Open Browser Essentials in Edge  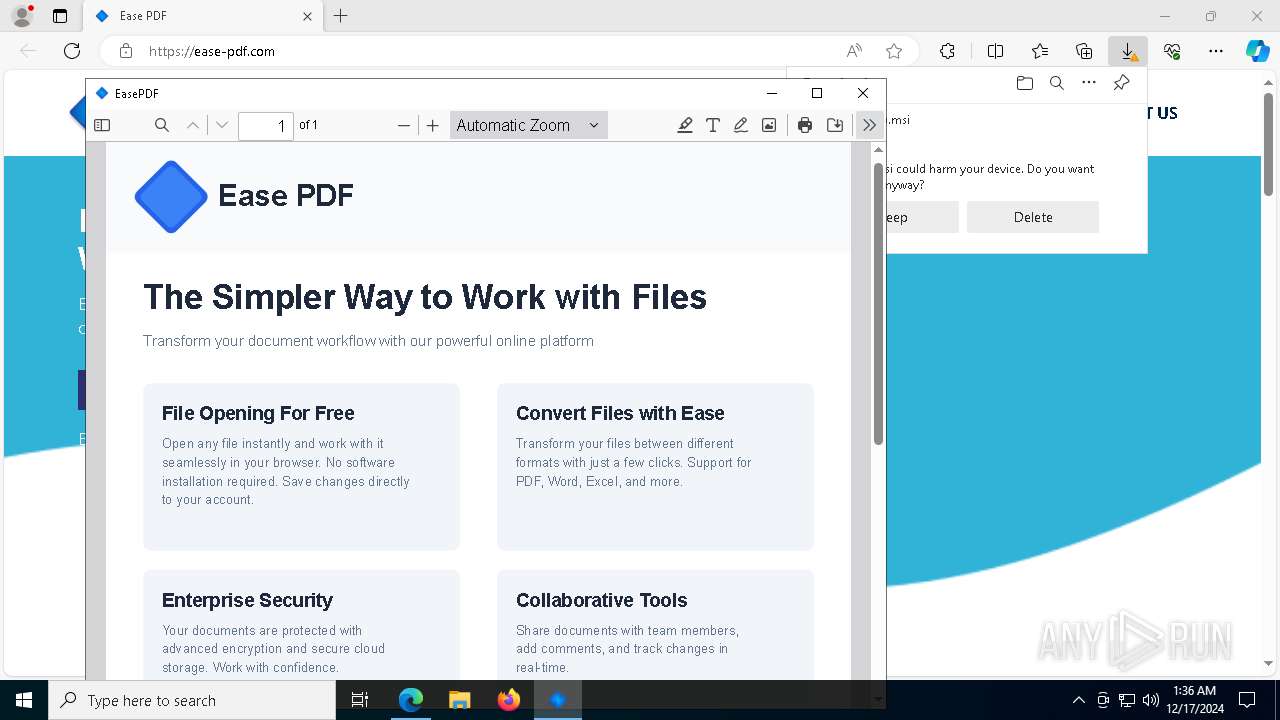[x=1172, y=51]
